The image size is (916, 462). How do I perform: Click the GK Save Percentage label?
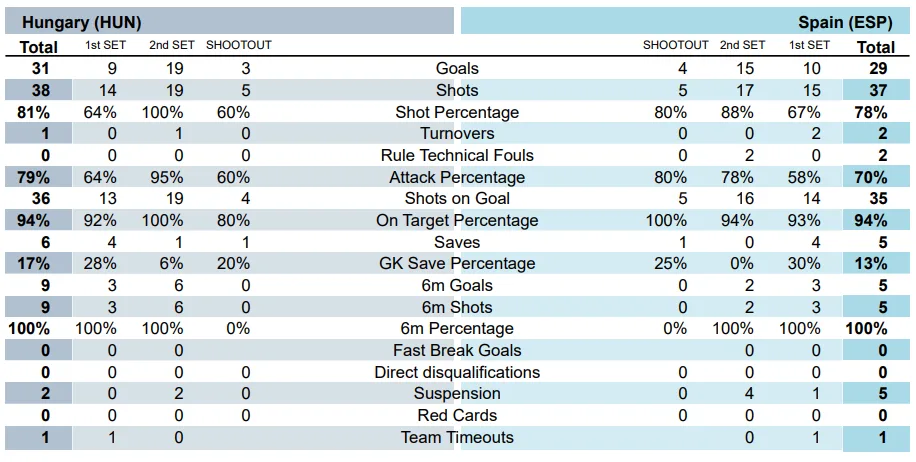[457, 264]
